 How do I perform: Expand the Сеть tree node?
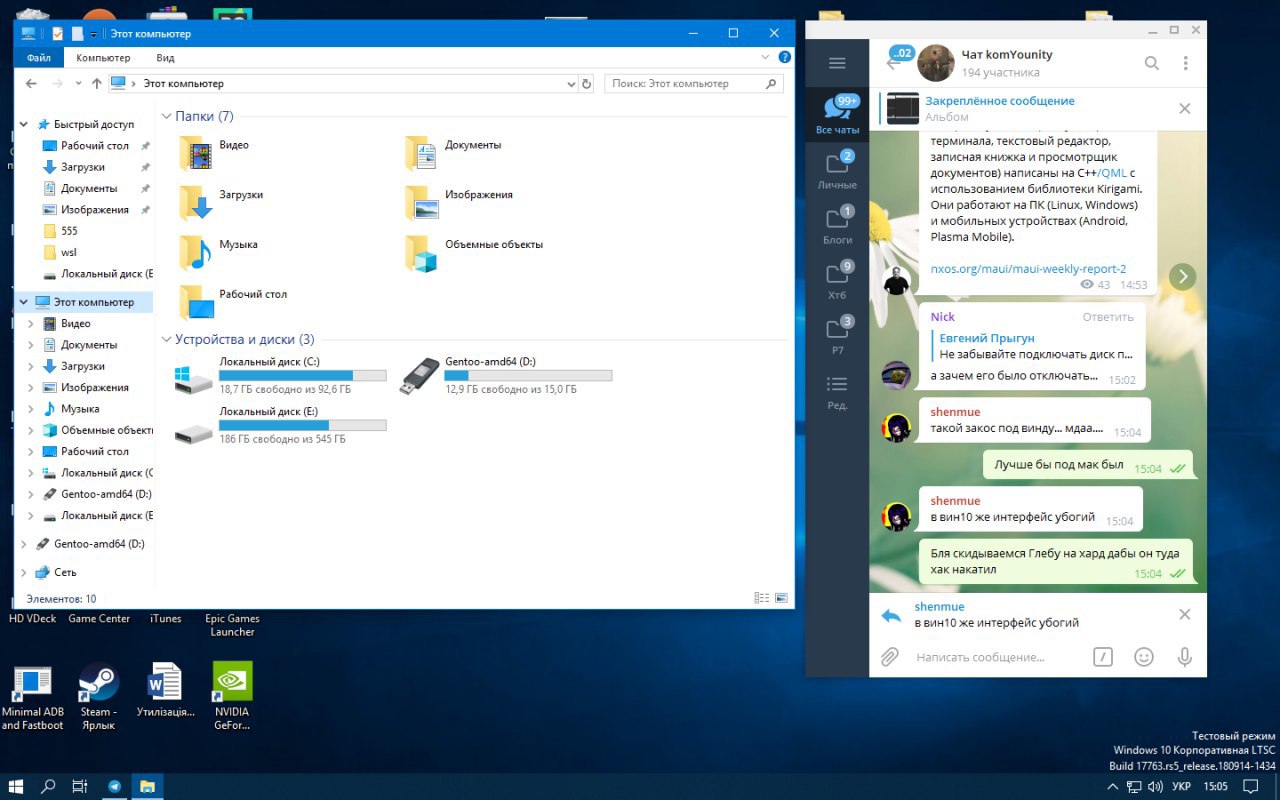click(x=25, y=573)
